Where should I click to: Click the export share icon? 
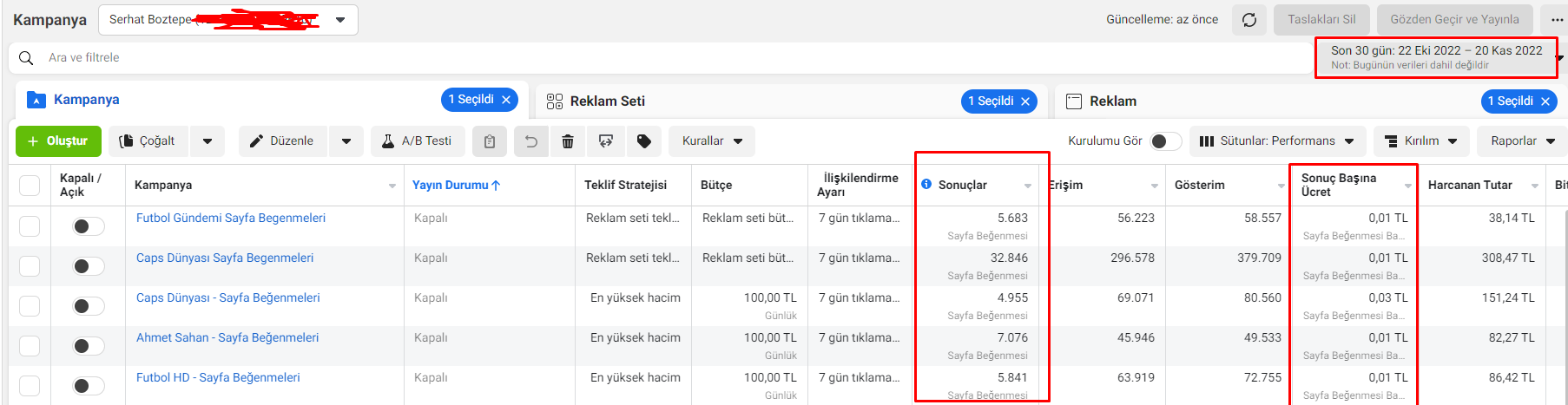click(x=606, y=141)
